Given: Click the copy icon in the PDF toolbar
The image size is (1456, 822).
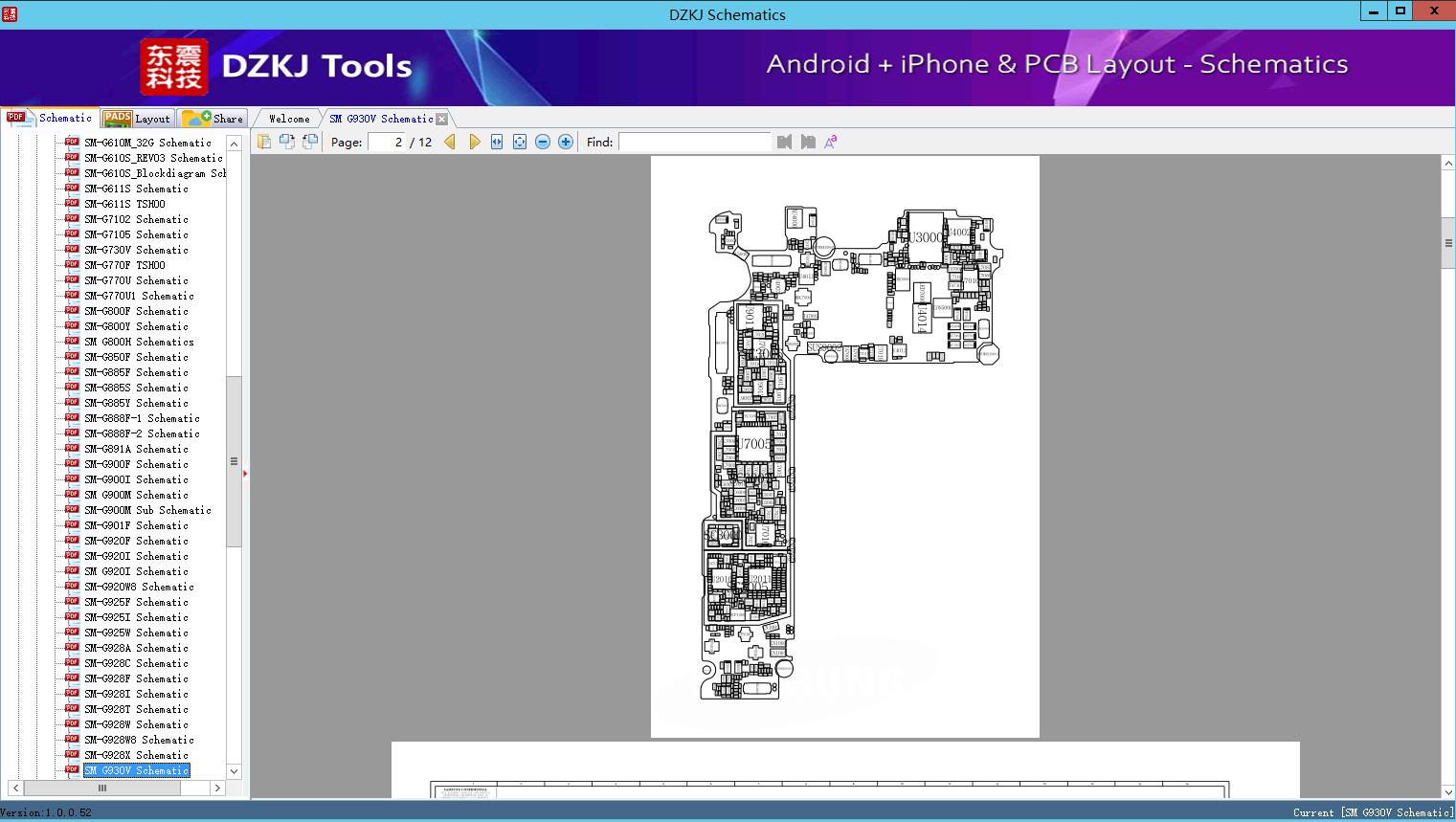Looking at the screenshot, I should point(263,142).
